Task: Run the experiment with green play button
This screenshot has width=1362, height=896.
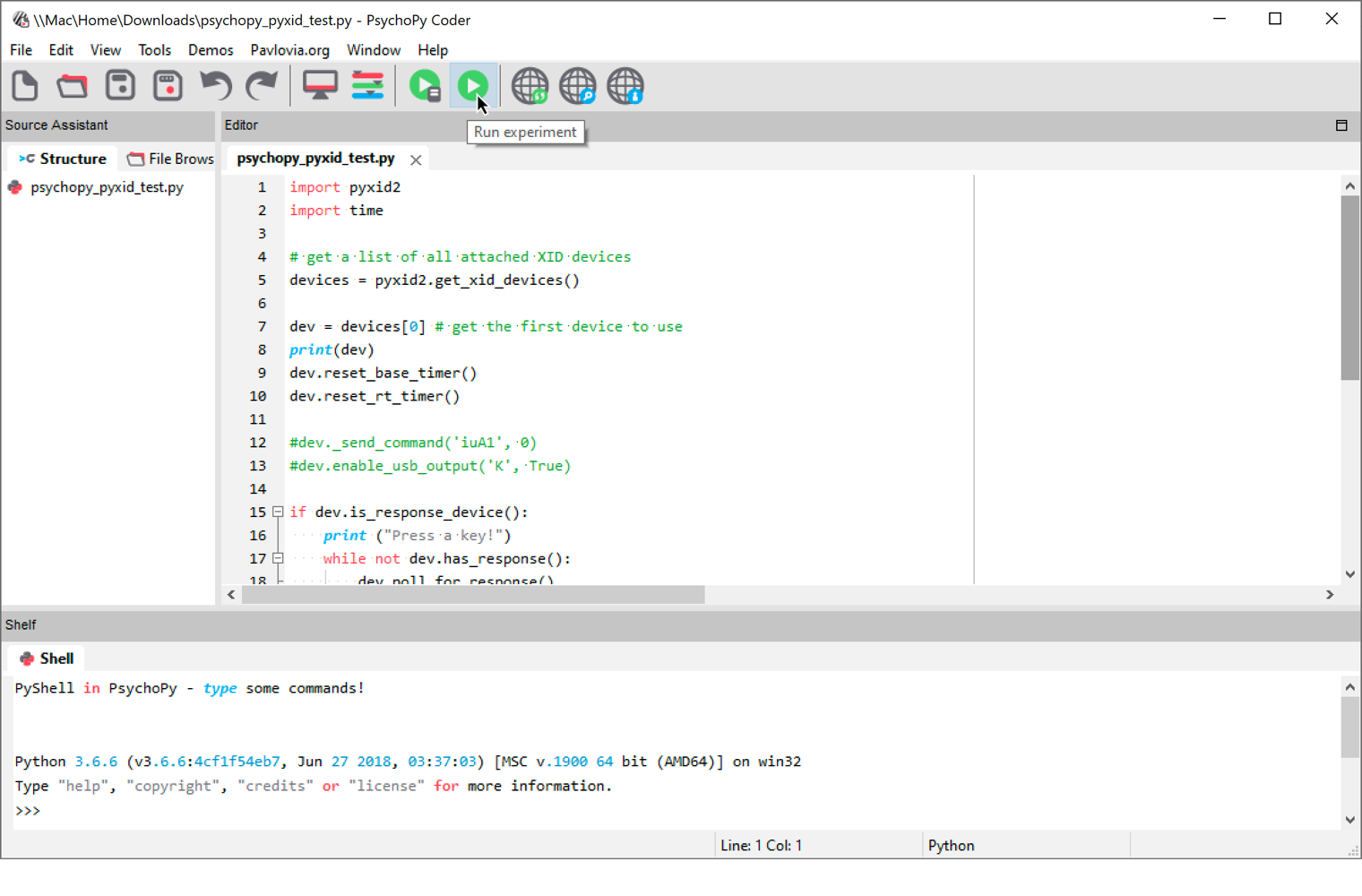Action: pyautogui.click(x=472, y=86)
